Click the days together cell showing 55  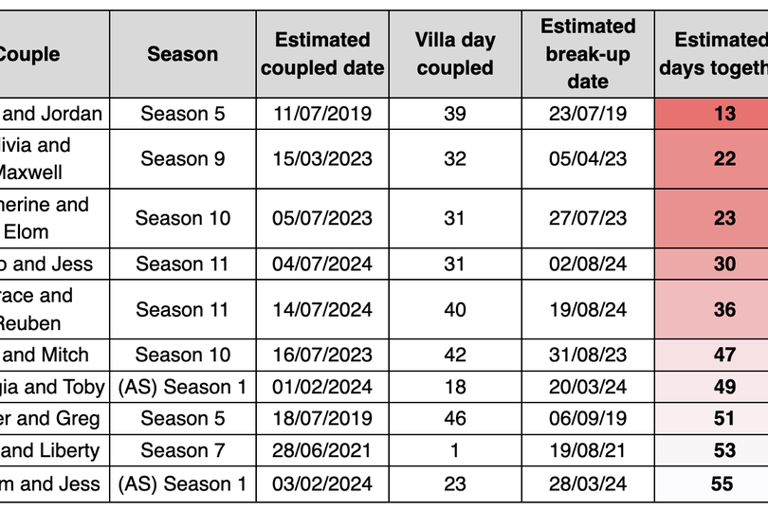[721, 484]
